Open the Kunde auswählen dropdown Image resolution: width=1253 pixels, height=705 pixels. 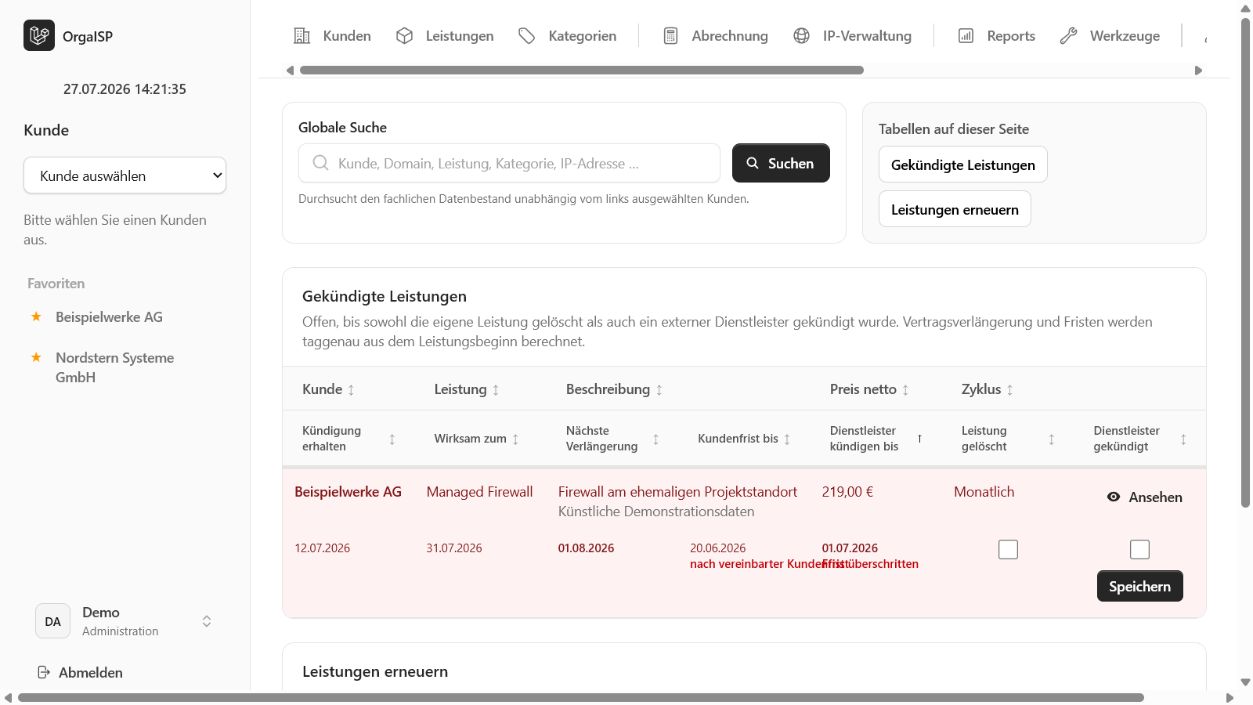point(125,176)
